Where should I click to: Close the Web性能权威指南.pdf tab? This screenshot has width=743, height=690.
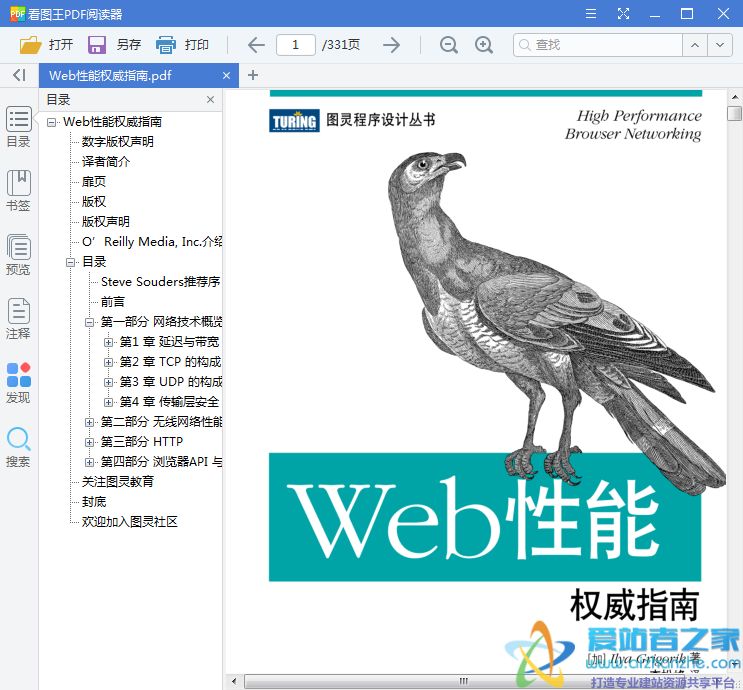227,75
